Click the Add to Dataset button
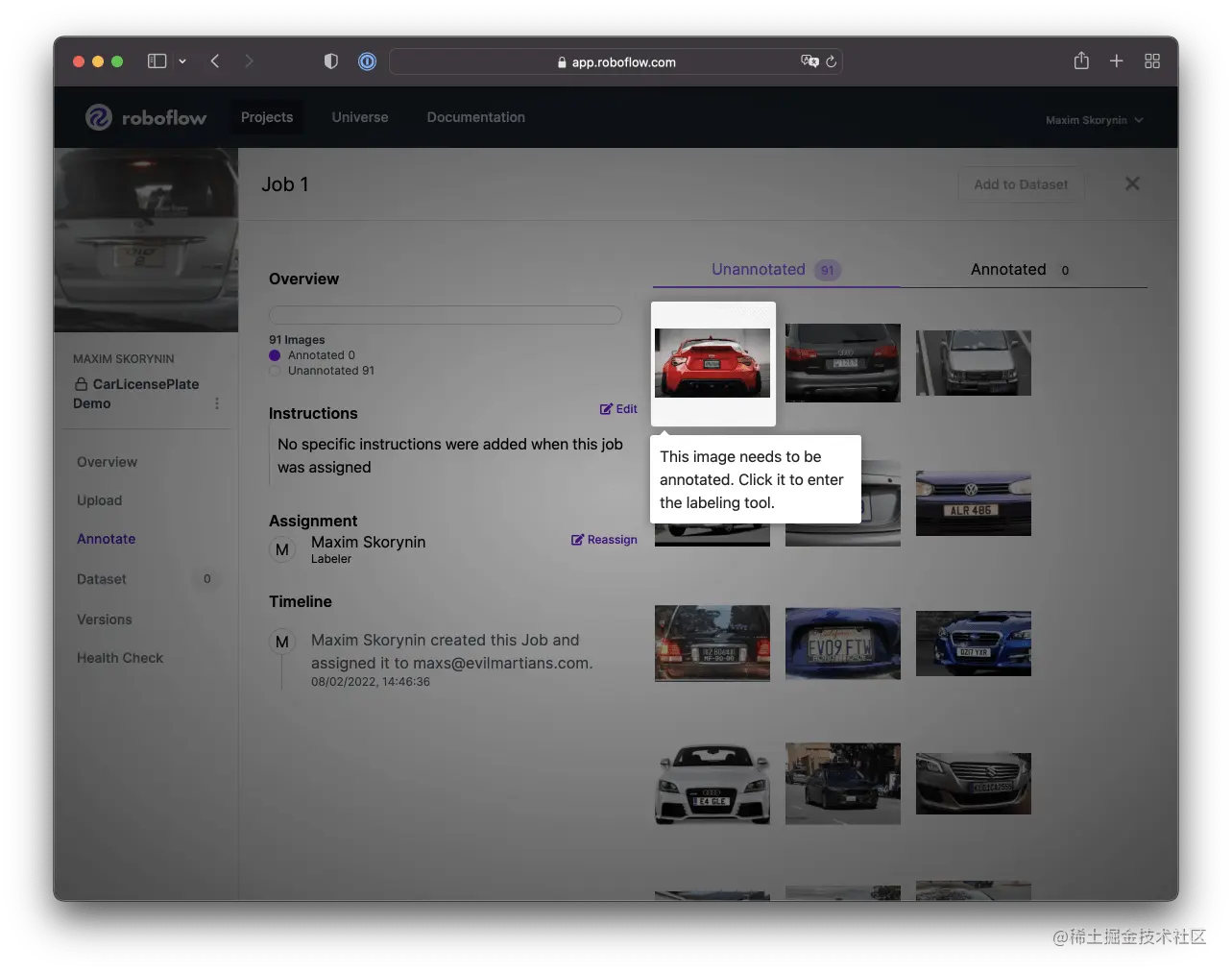The image size is (1232, 972). pos(1021,184)
